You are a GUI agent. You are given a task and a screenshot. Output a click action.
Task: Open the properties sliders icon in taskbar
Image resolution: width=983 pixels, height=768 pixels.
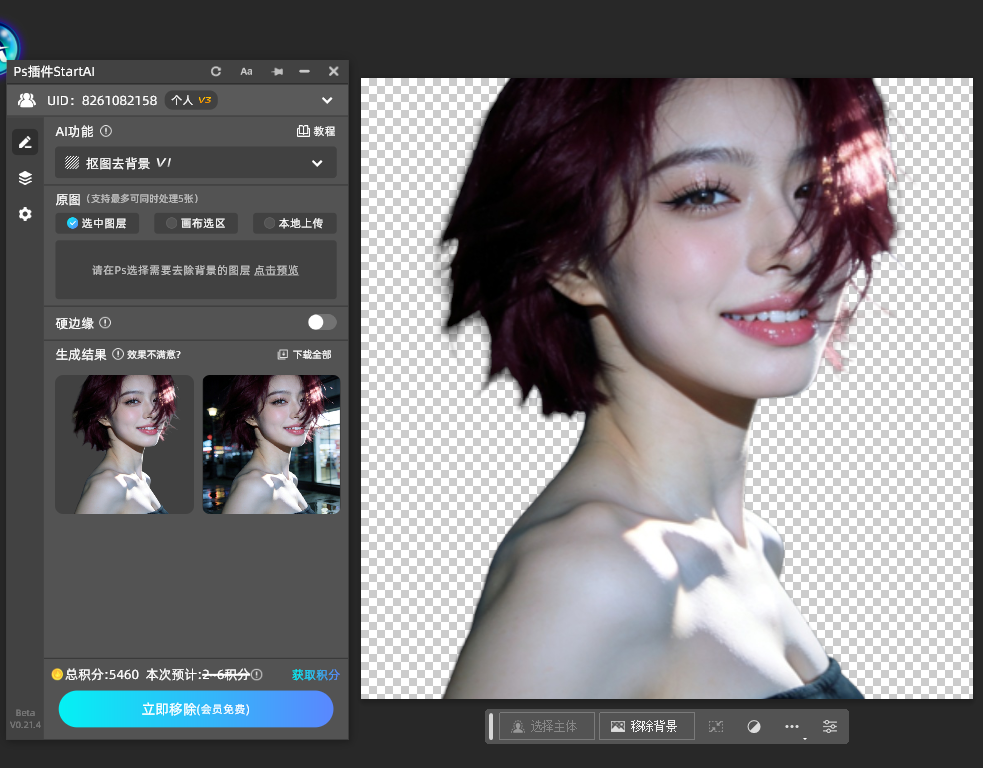click(x=829, y=726)
